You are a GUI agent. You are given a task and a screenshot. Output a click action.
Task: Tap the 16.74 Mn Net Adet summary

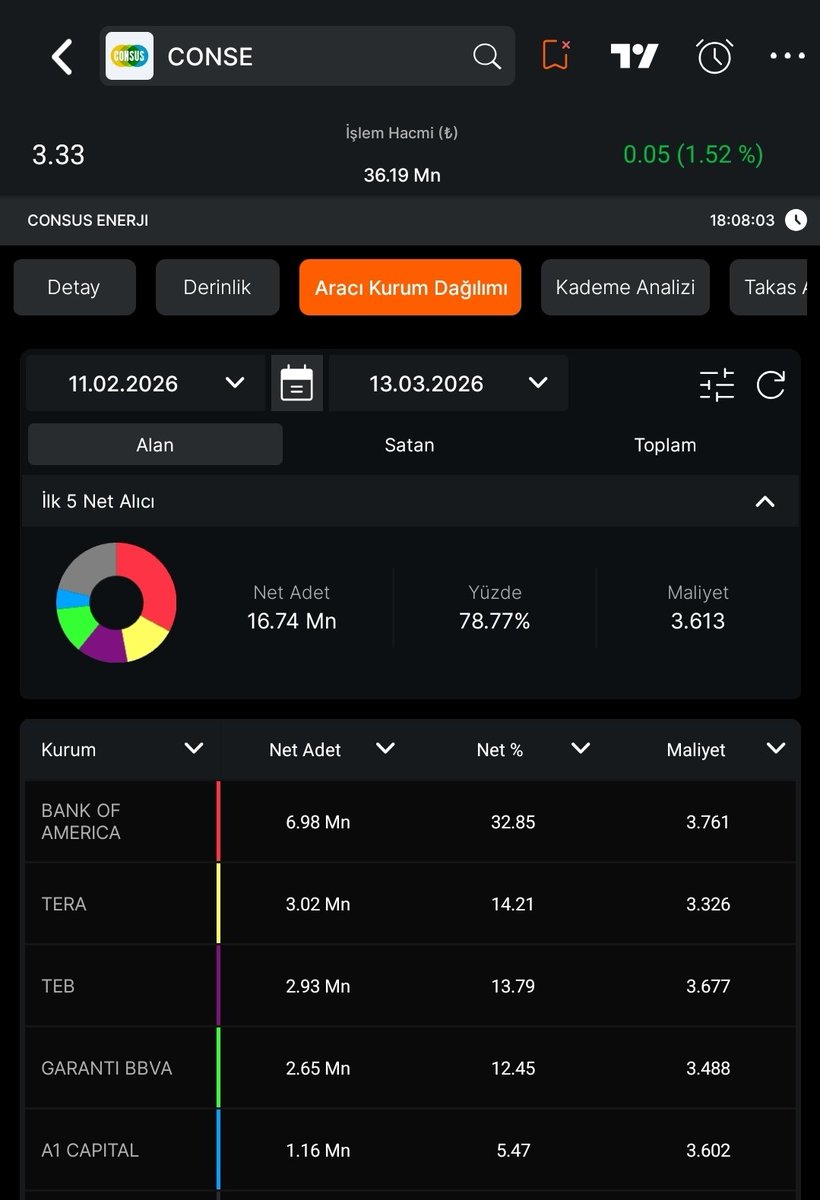292,621
